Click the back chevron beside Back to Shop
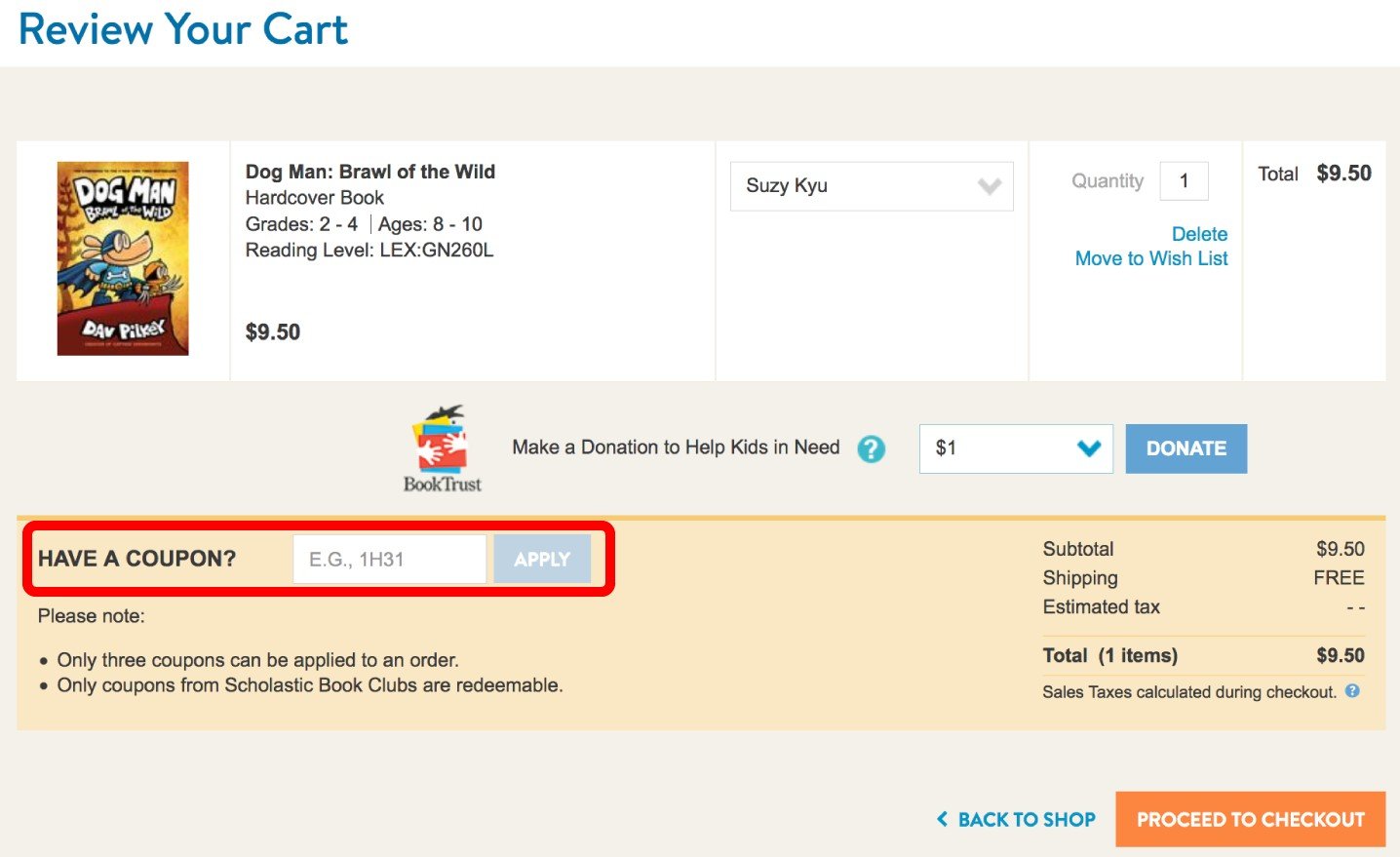Image resolution: width=1400 pixels, height=857 pixels. coord(942,820)
